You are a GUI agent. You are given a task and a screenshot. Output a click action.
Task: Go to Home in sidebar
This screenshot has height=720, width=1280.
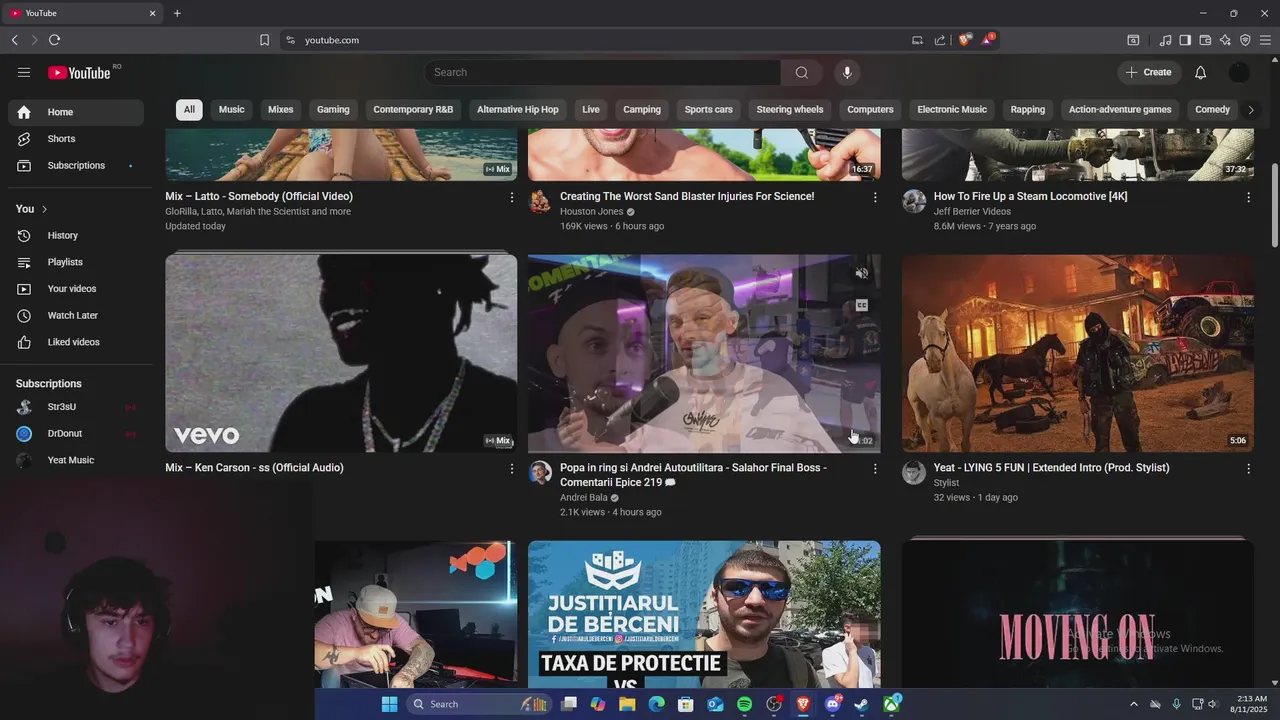[x=76, y=112]
